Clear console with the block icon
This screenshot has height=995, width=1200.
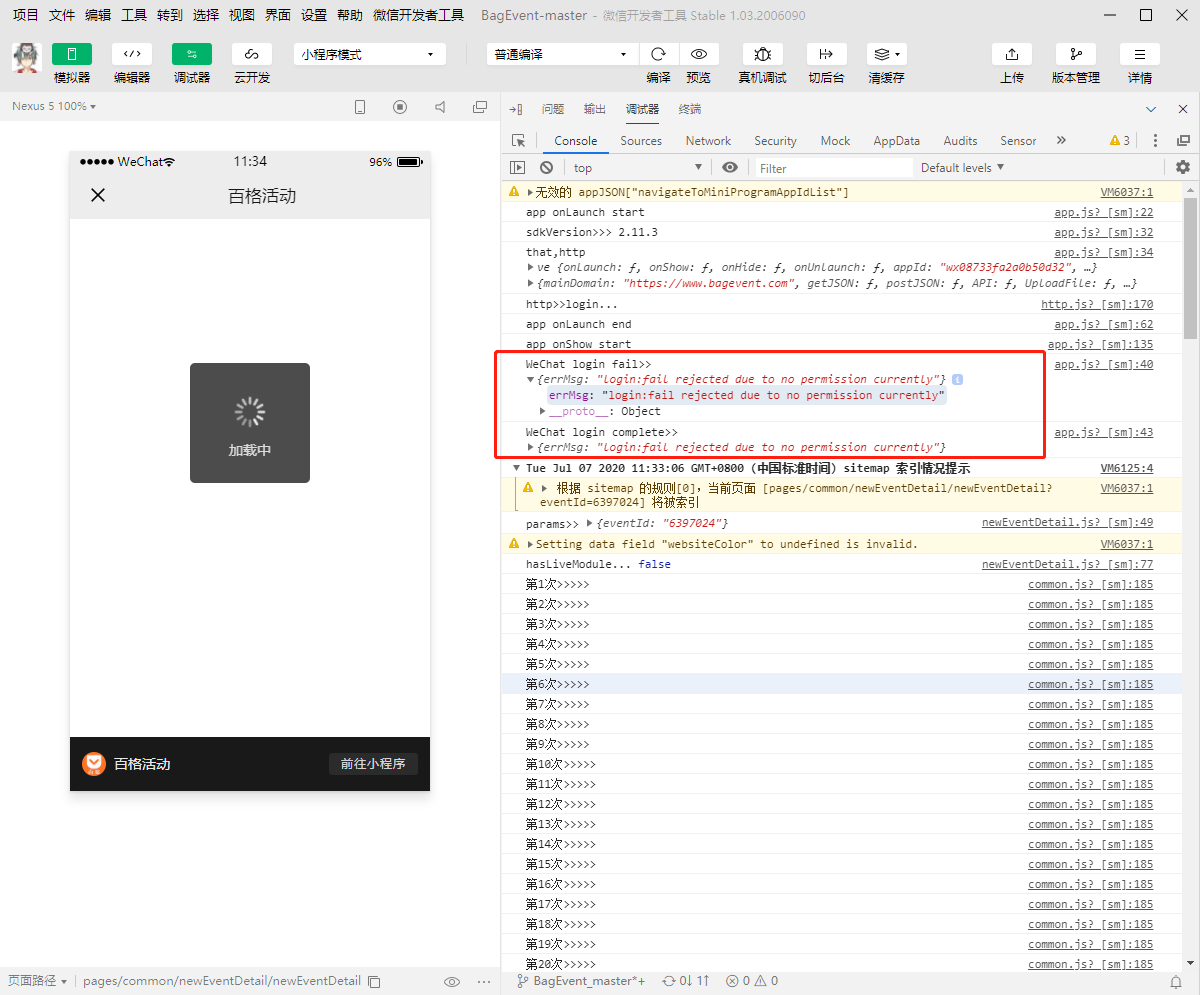[x=546, y=168]
